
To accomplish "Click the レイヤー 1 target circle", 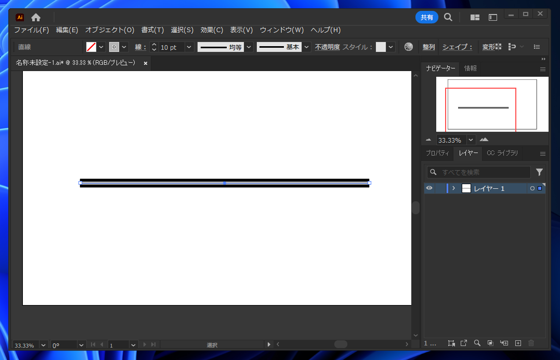I will point(532,188).
